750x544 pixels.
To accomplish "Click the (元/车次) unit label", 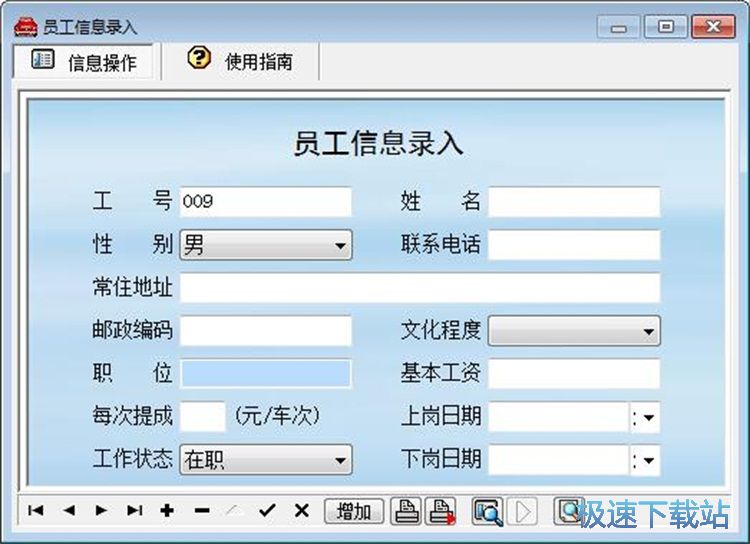I will click(x=277, y=415).
